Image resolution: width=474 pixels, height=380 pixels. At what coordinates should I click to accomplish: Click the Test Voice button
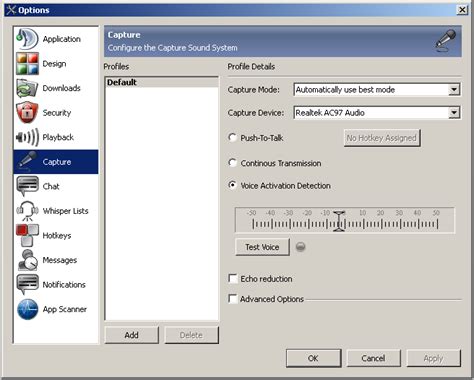click(x=262, y=247)
